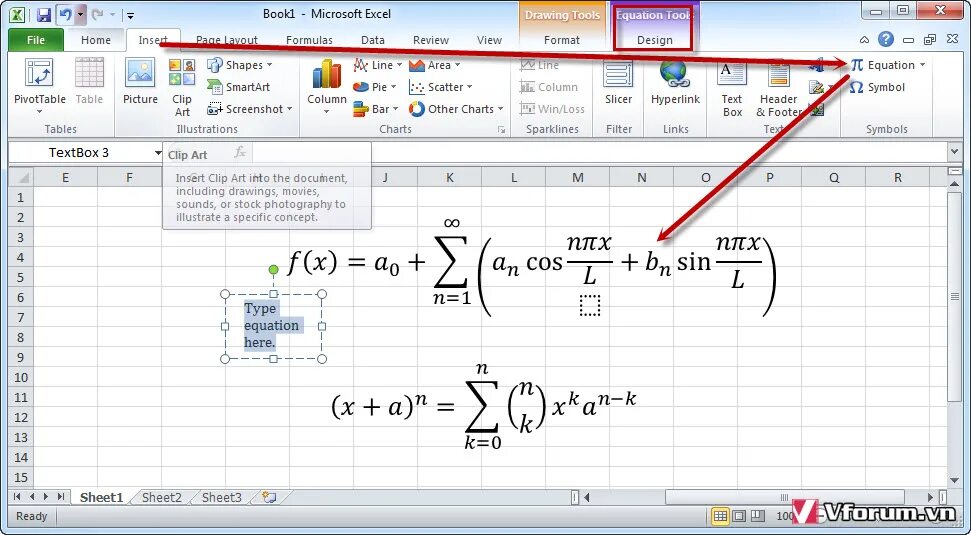Click inside the Name Box showing TextBox 3
Image resolution: width=971 pixels, height=535 pixels.
coord(79,153)
